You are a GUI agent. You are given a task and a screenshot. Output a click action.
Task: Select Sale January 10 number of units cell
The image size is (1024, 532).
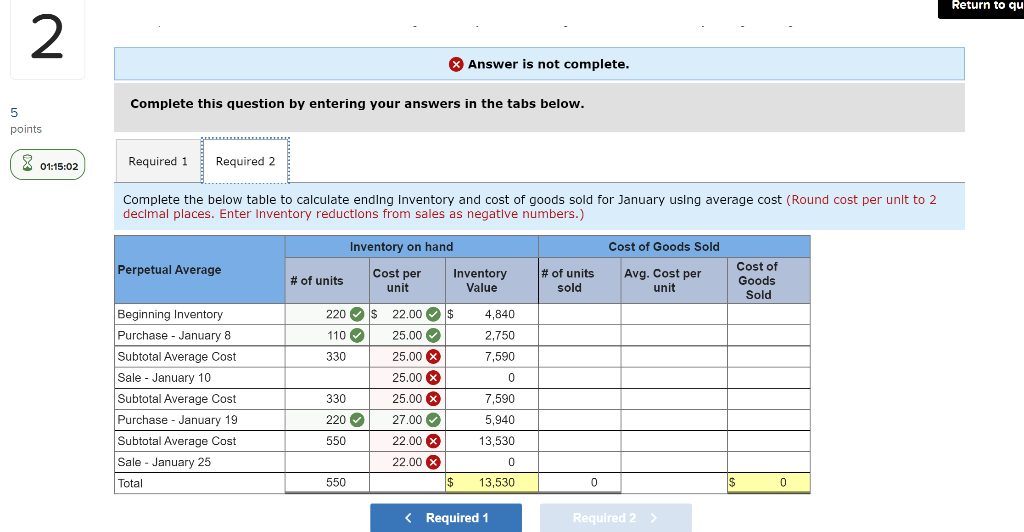[327, 377]
